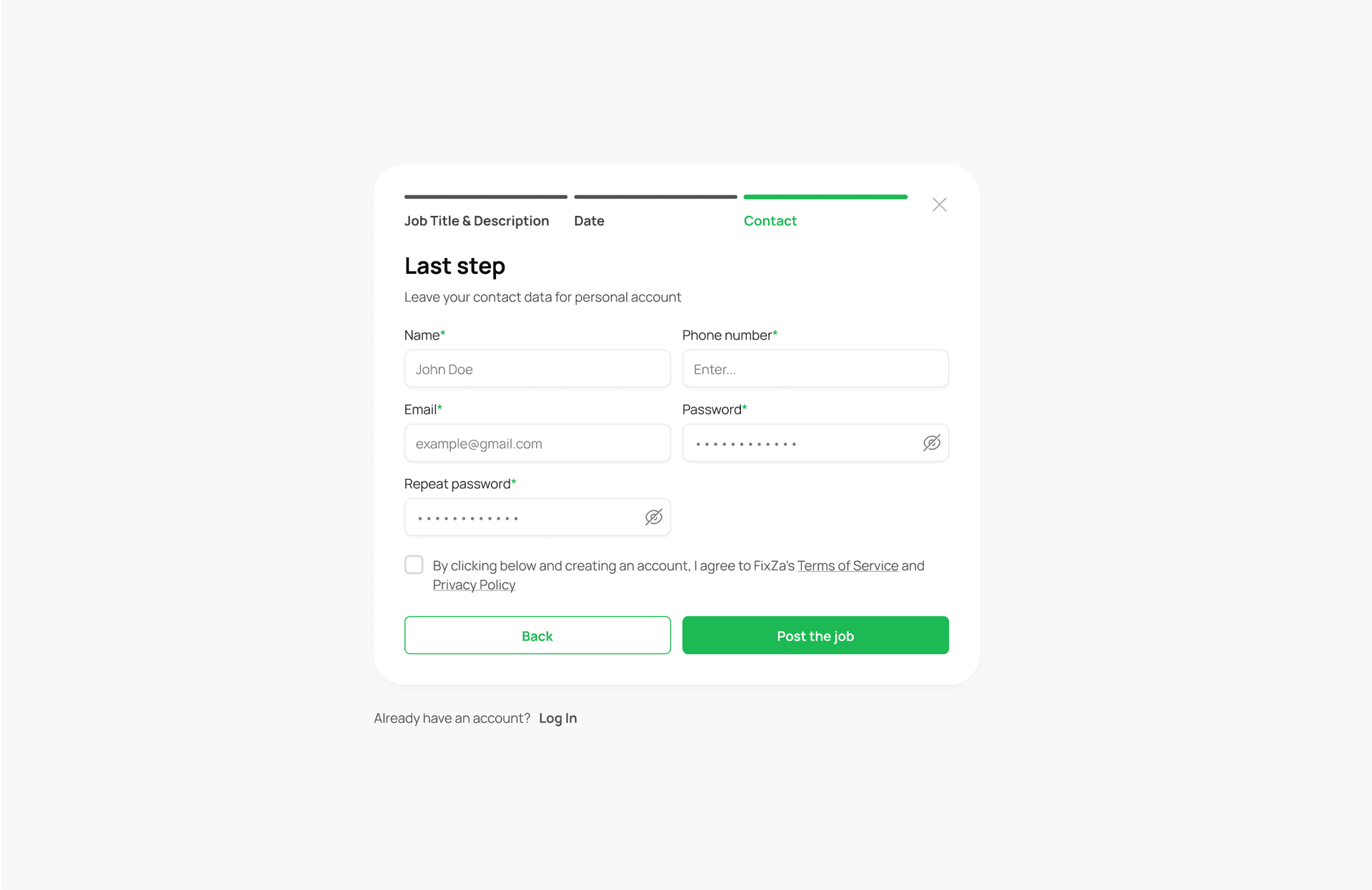
Task: Close the job posting dialog
Action: coord(939,204)
